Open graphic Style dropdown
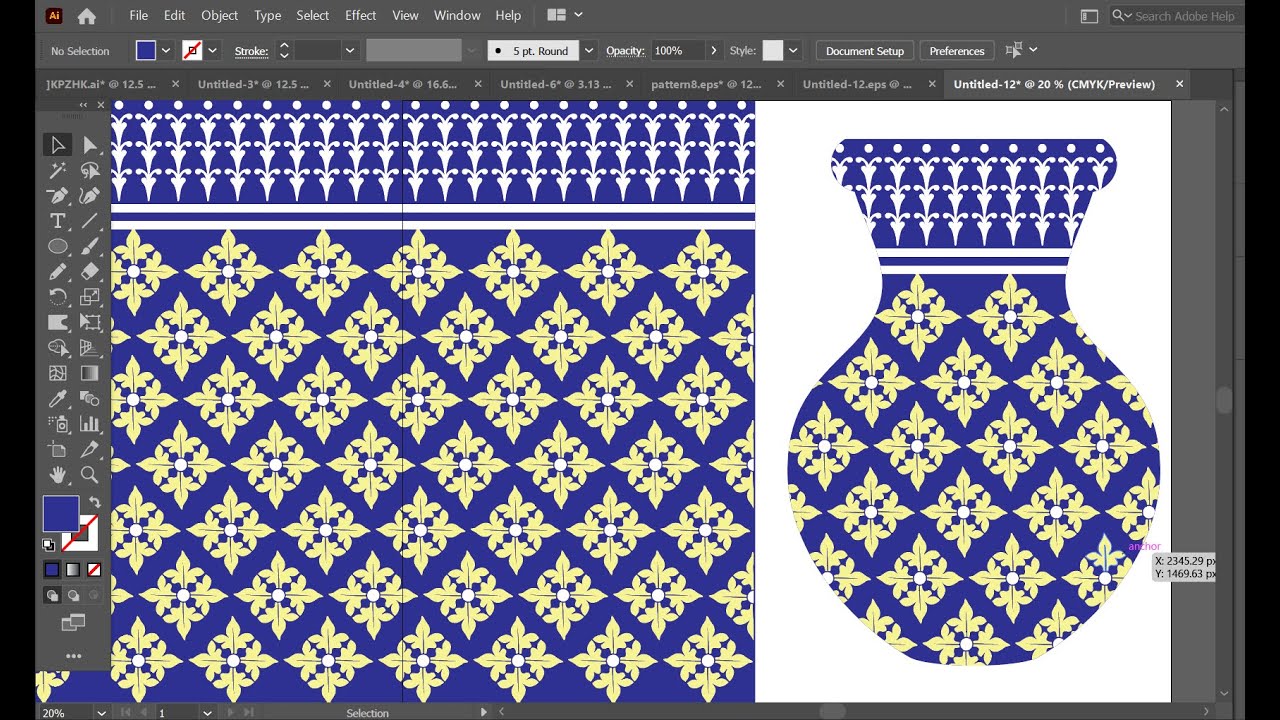Screen dimensions: 1280x720 click(x=793, y=50)
